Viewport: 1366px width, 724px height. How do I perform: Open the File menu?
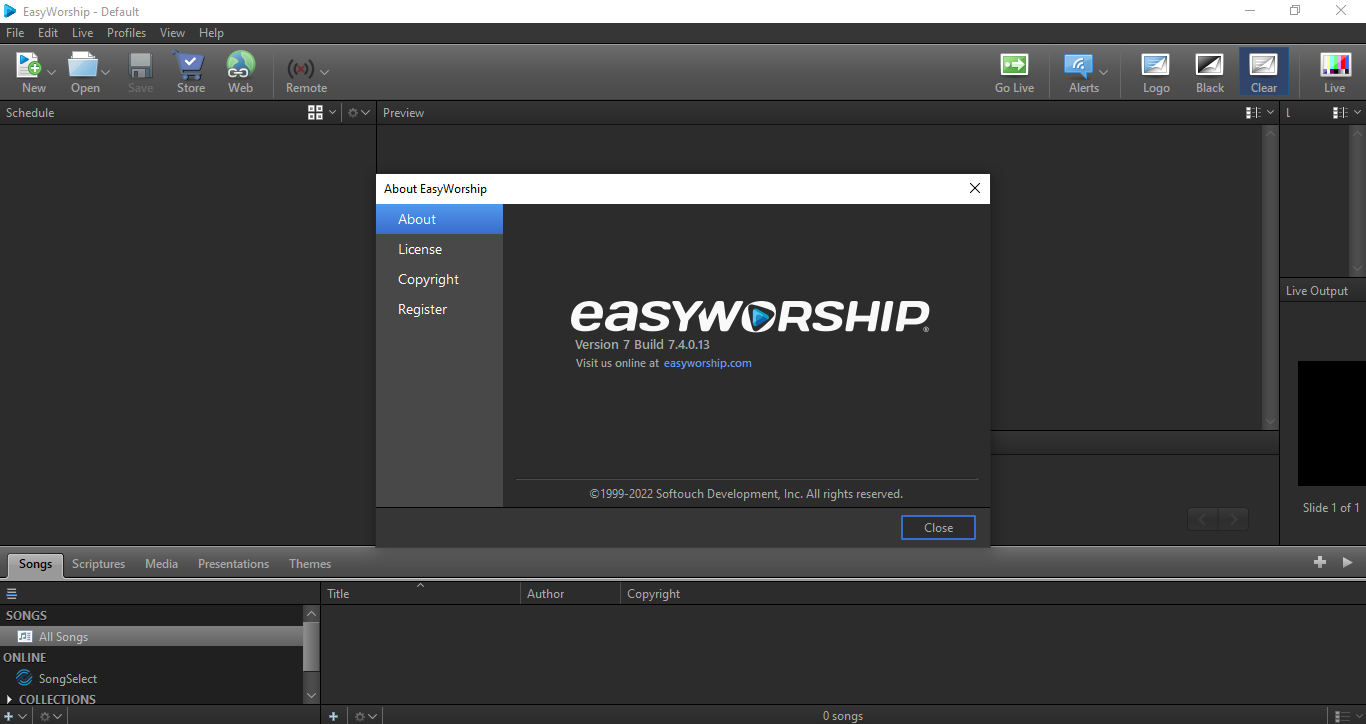[15, 33]
